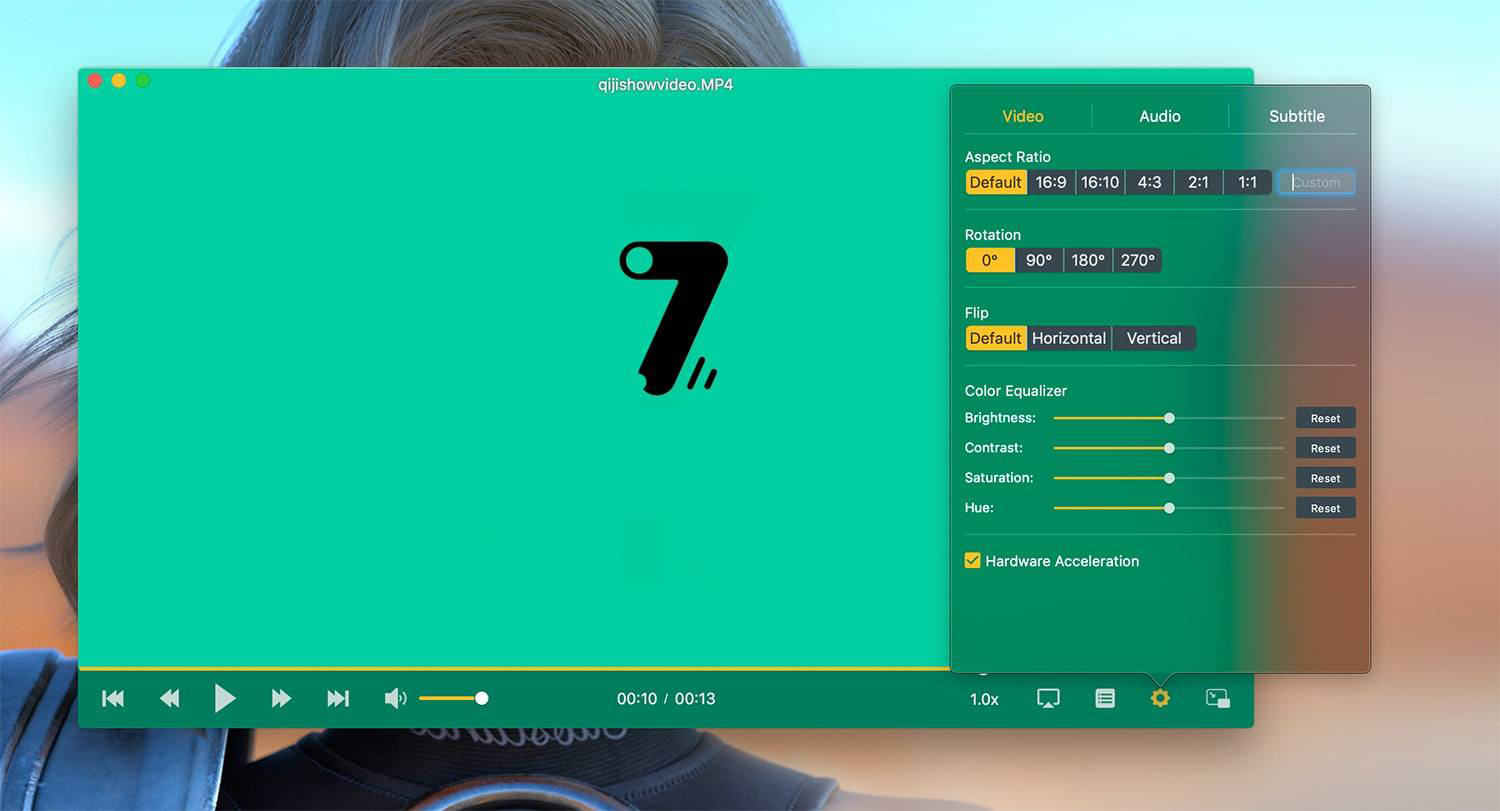1500x811 pixels.
Task: Disable the Hardware Acceleration checkbox
Action: [972, 561]
